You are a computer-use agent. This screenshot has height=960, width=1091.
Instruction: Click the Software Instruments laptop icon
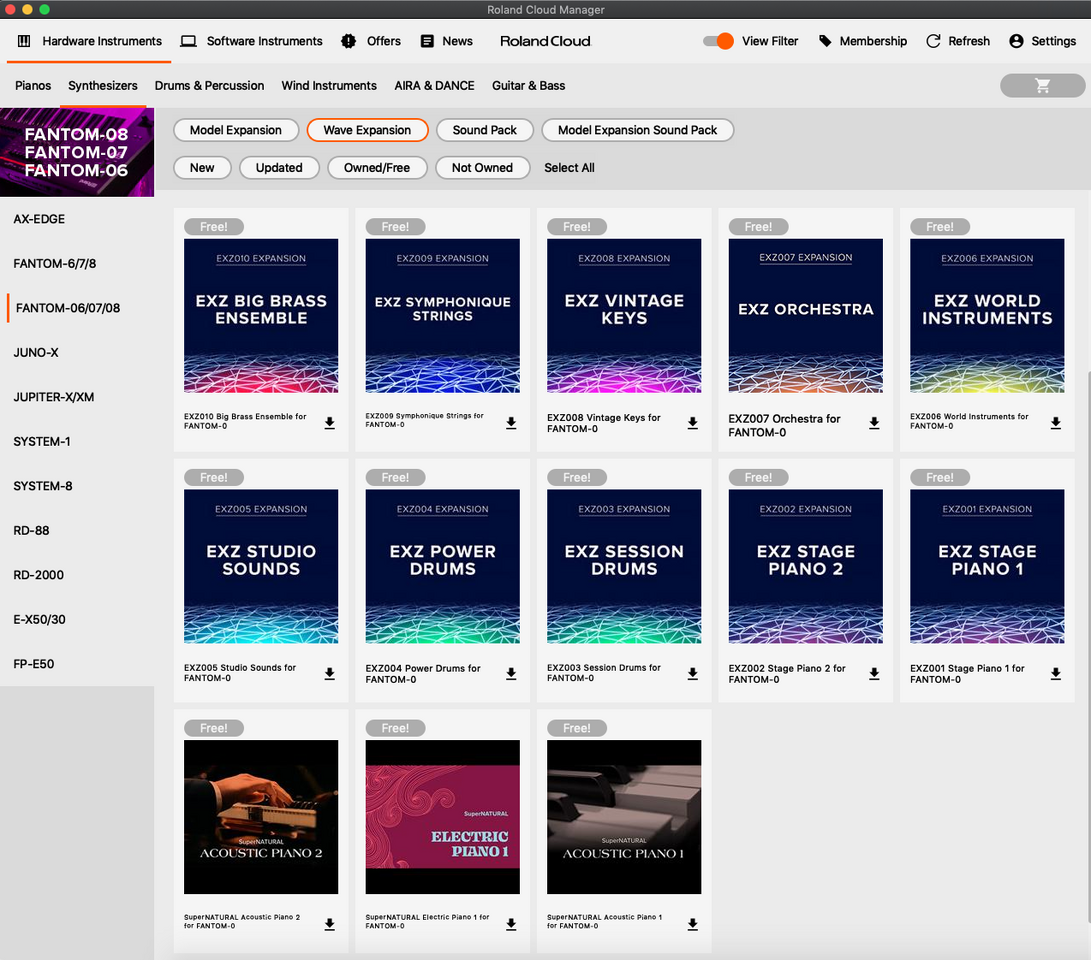click(x=189, y=41)
